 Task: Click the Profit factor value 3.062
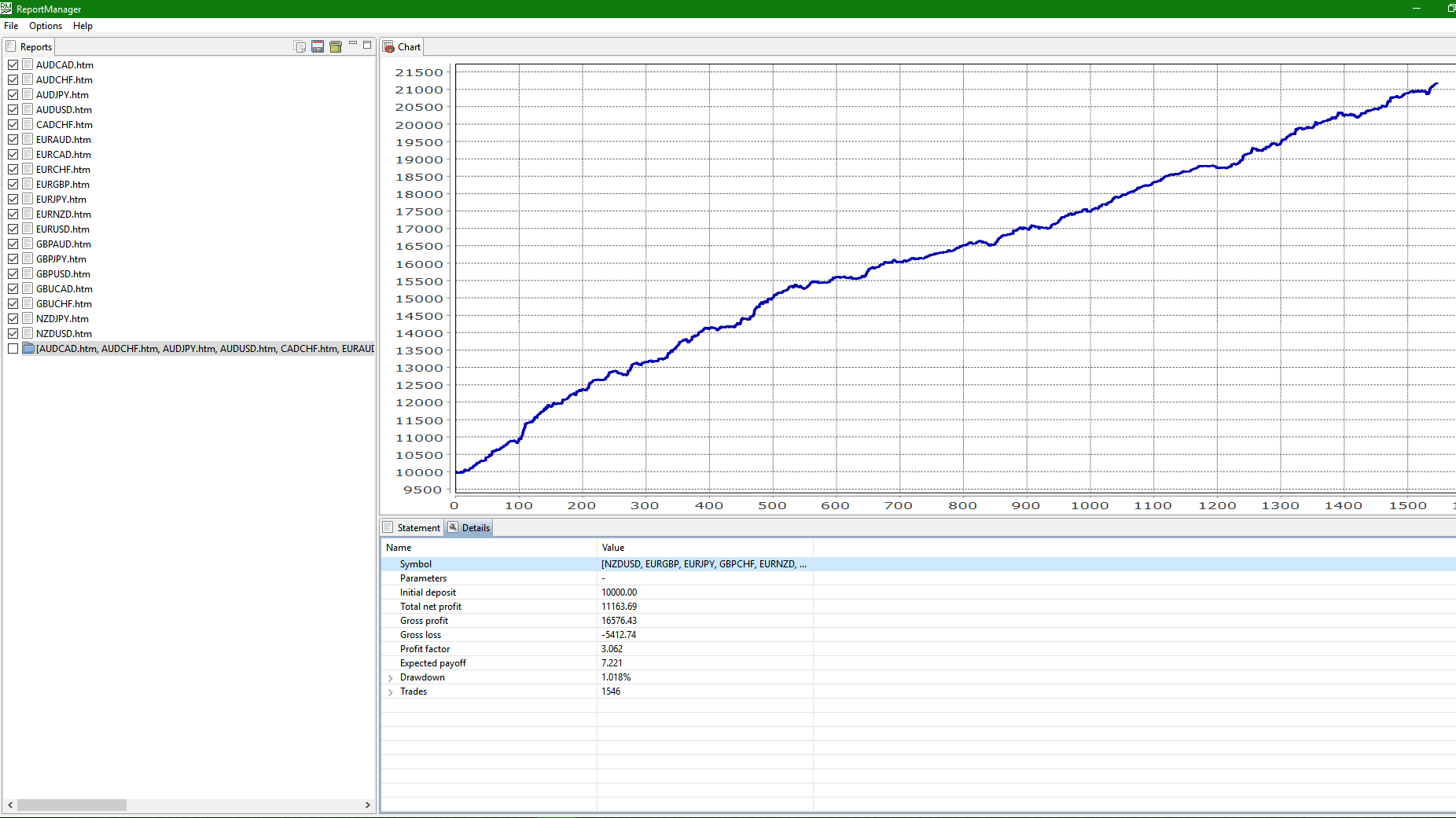612,649
